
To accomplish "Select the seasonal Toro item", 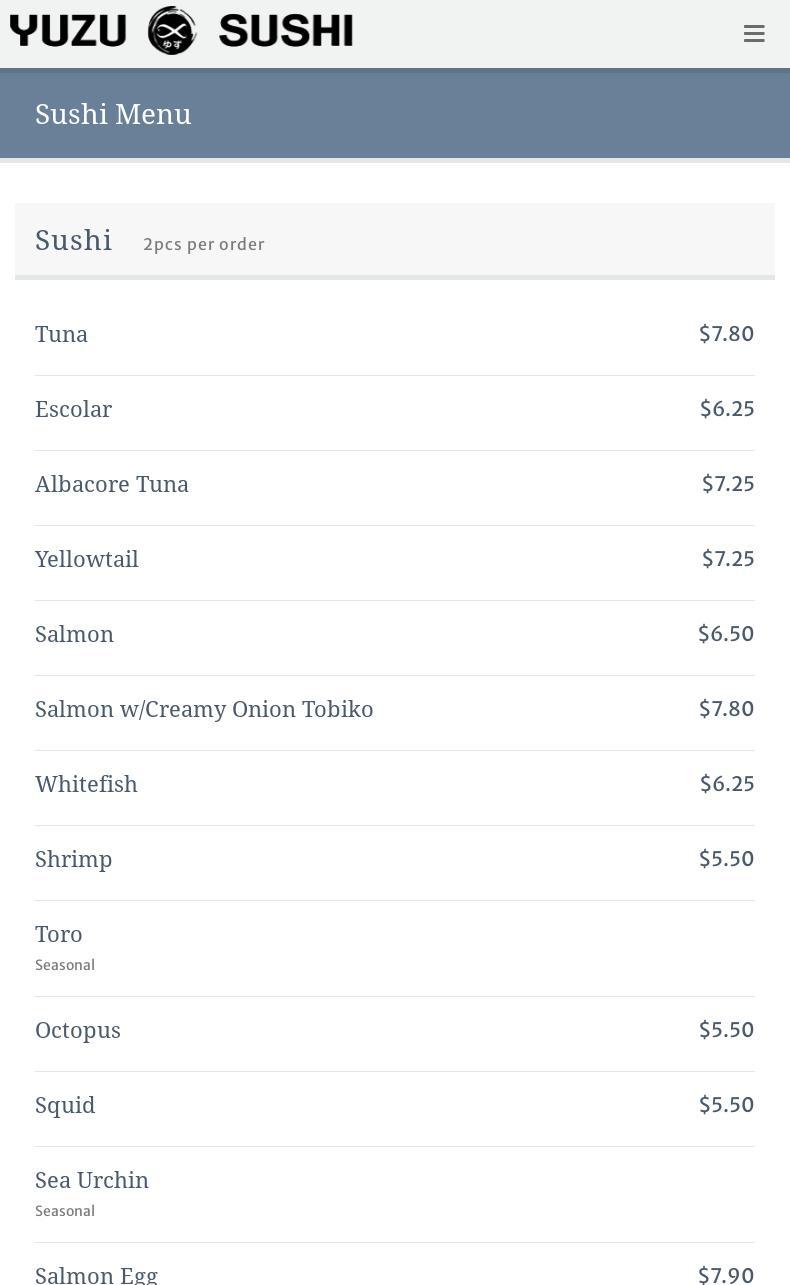I will pos(59,934).
